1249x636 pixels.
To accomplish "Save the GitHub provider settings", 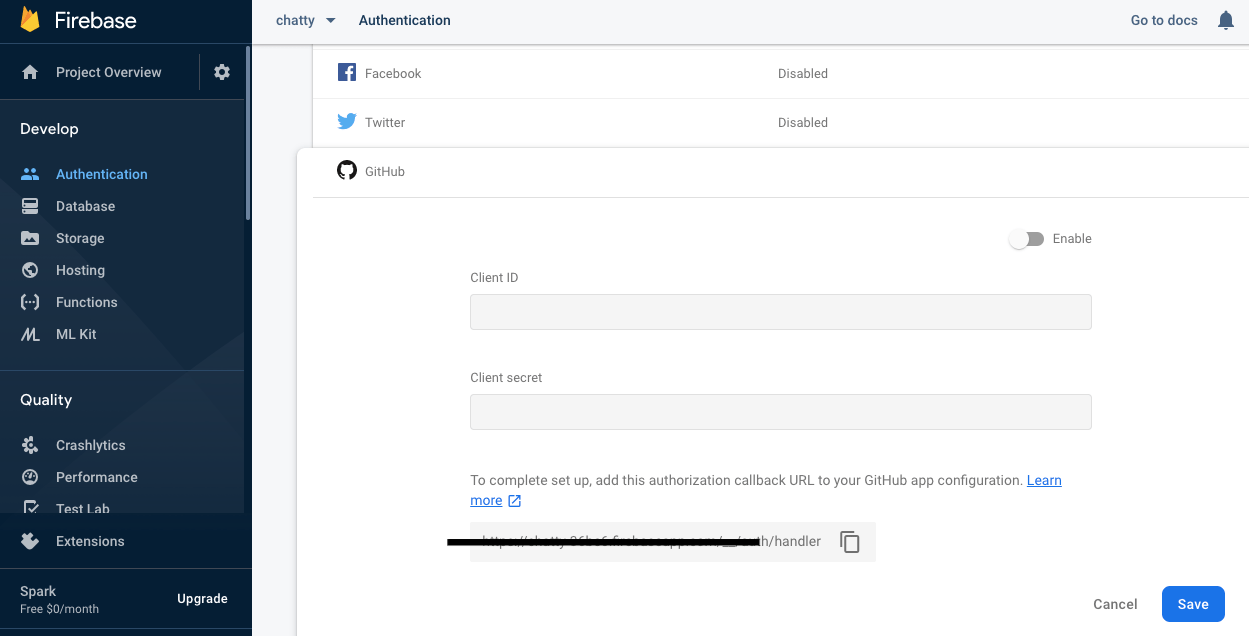I will (1193, 604).
